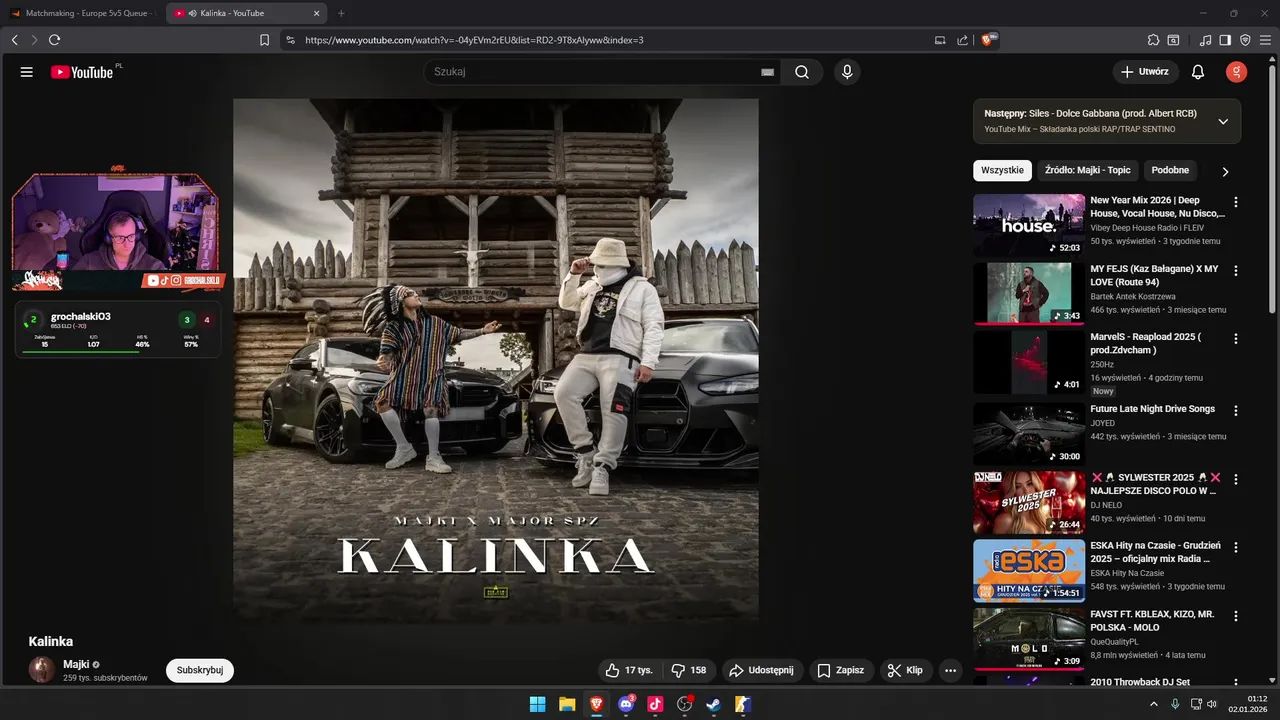Click the Zapisz save button
This screenshot has width=1280, height=720.
tap(840, 670)
